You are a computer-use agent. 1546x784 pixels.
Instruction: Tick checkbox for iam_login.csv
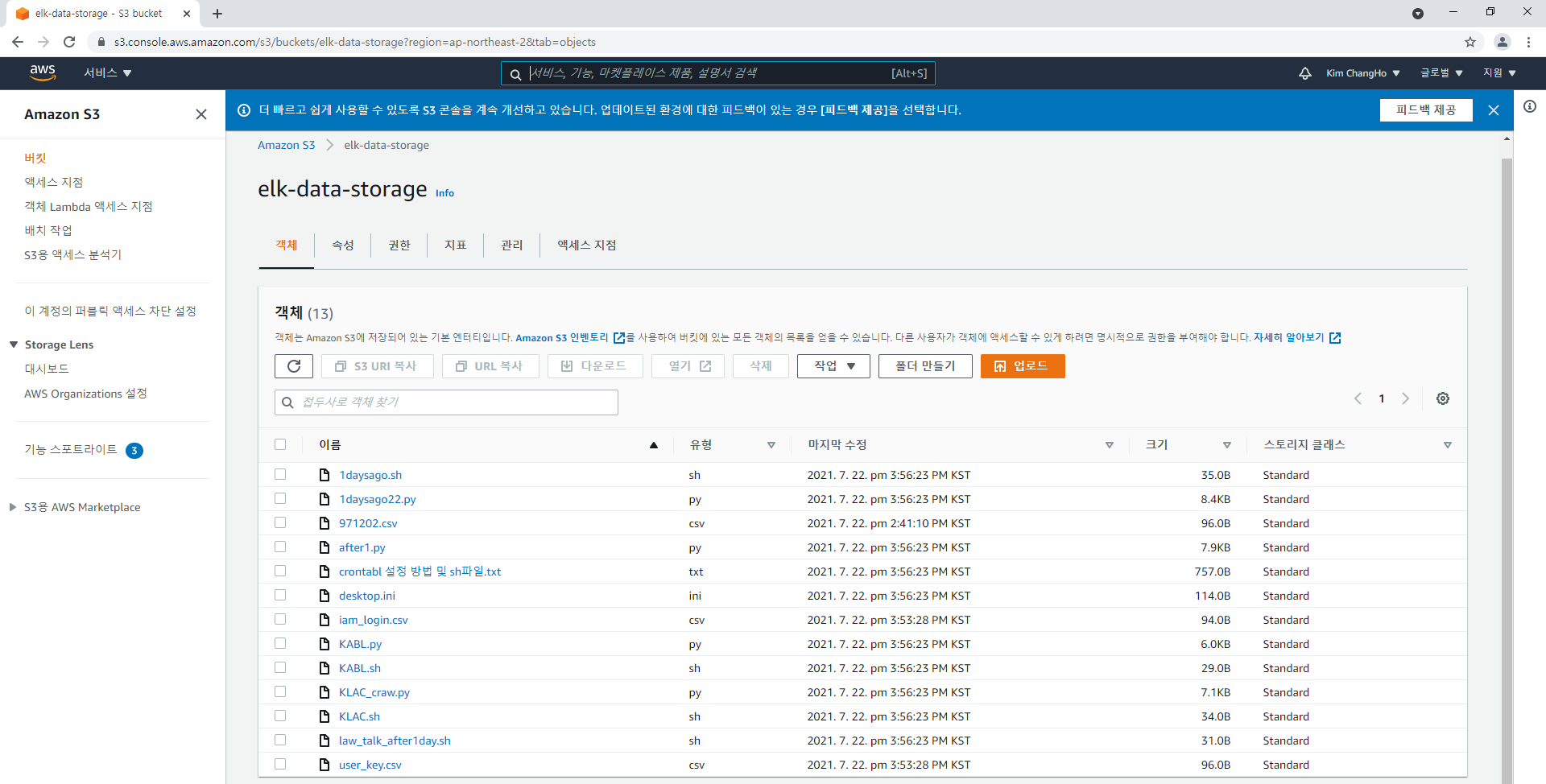pyautogui.click(x=280, y=619)
